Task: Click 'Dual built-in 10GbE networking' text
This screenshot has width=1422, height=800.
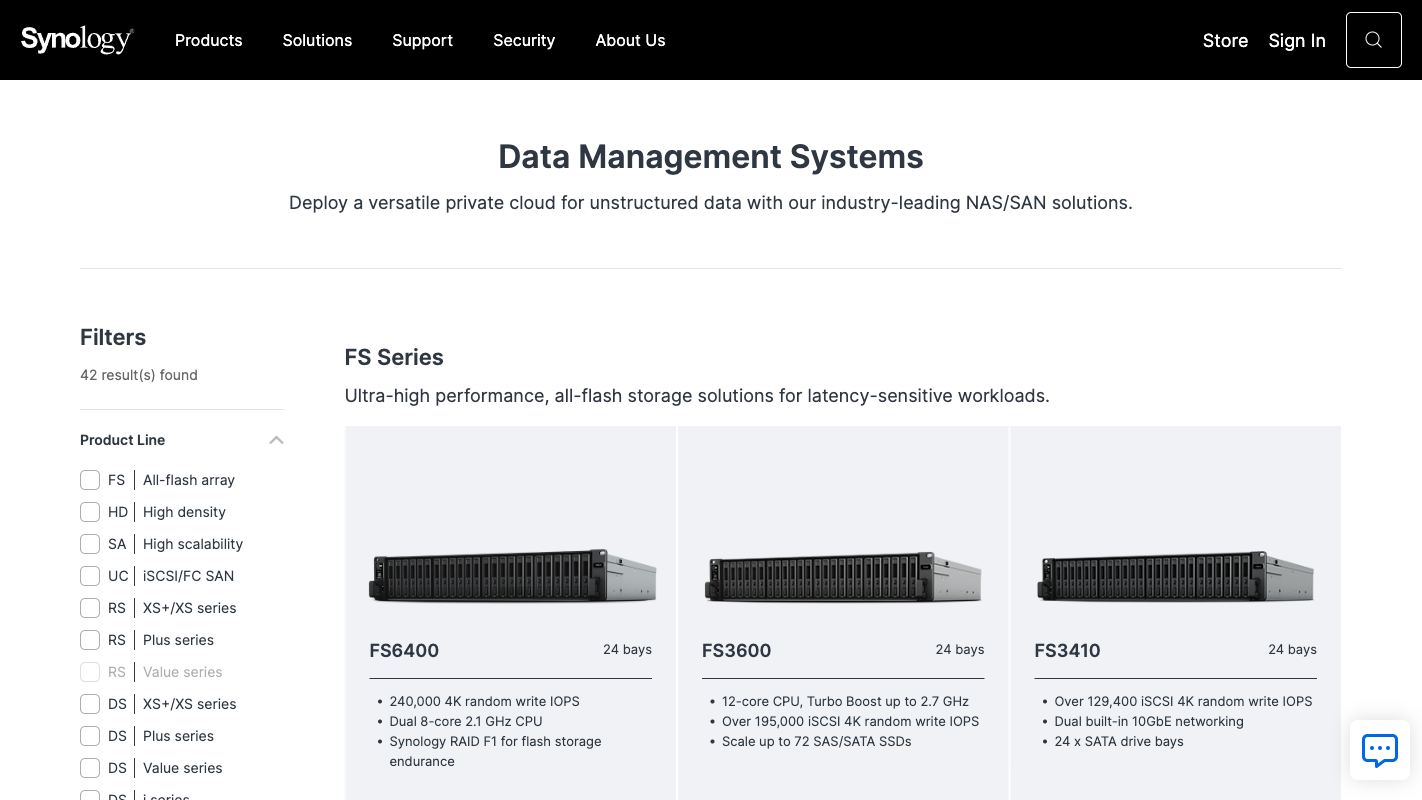Action: pyautogui.click(x=1149, y=721)
